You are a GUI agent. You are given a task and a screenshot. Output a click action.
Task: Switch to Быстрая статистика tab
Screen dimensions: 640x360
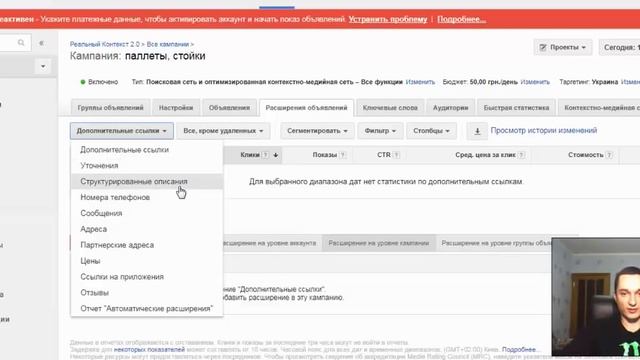[516, 108]
